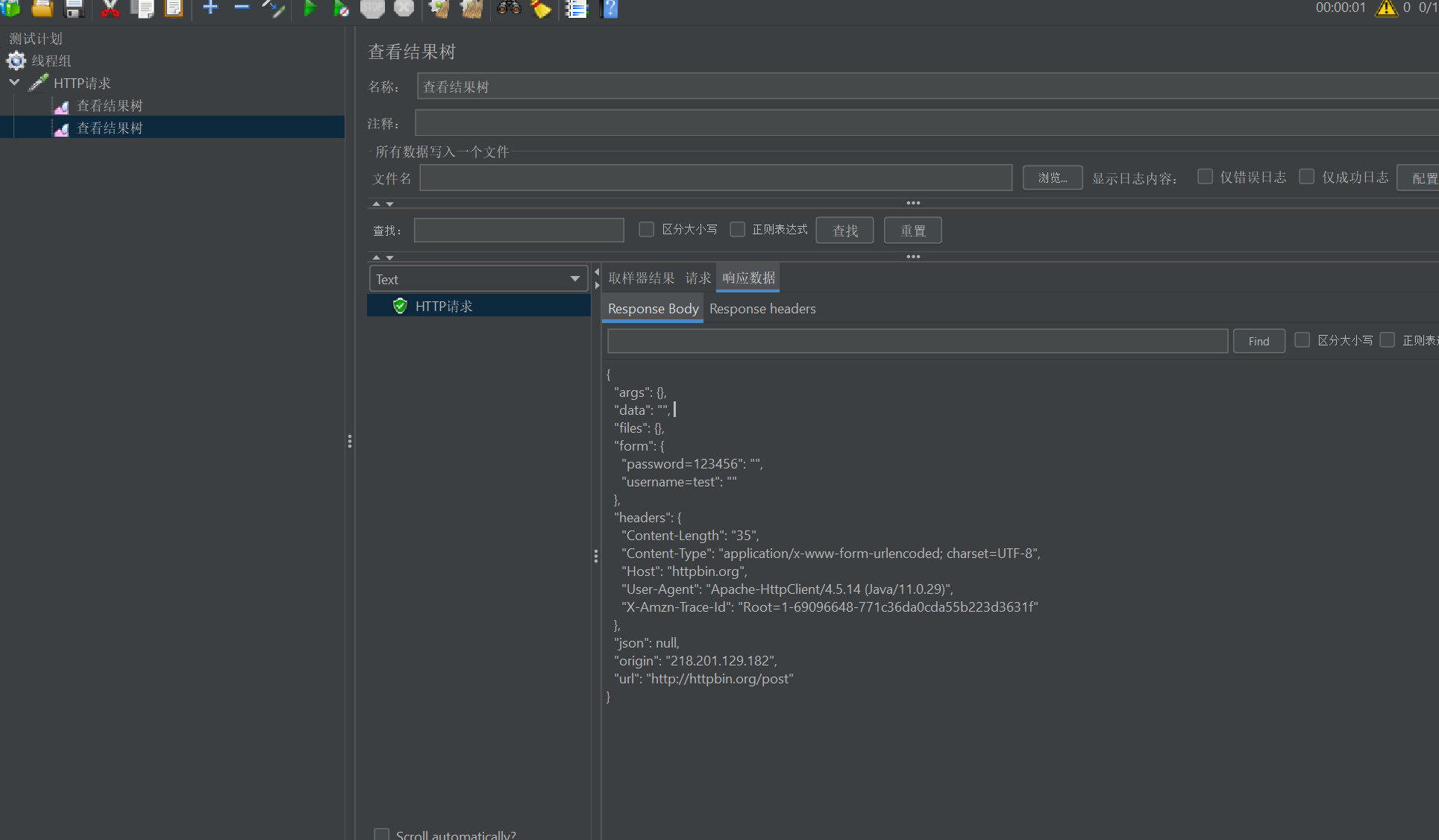1439x840 pixels.
Task: Click the save floppy disk icon
Action: point(74,8)
